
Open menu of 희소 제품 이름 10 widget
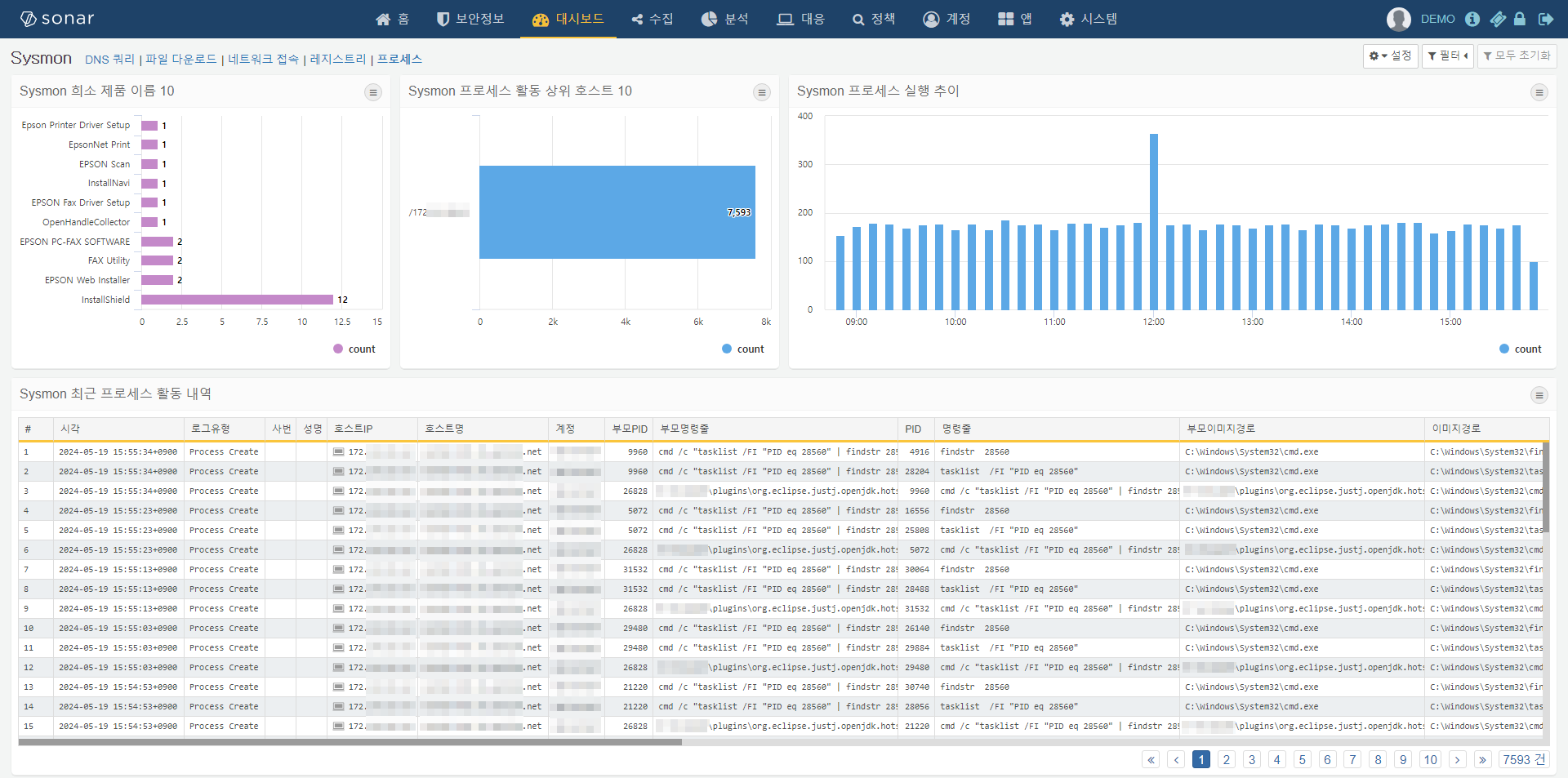pyautogui.click(x=373, y=92)
